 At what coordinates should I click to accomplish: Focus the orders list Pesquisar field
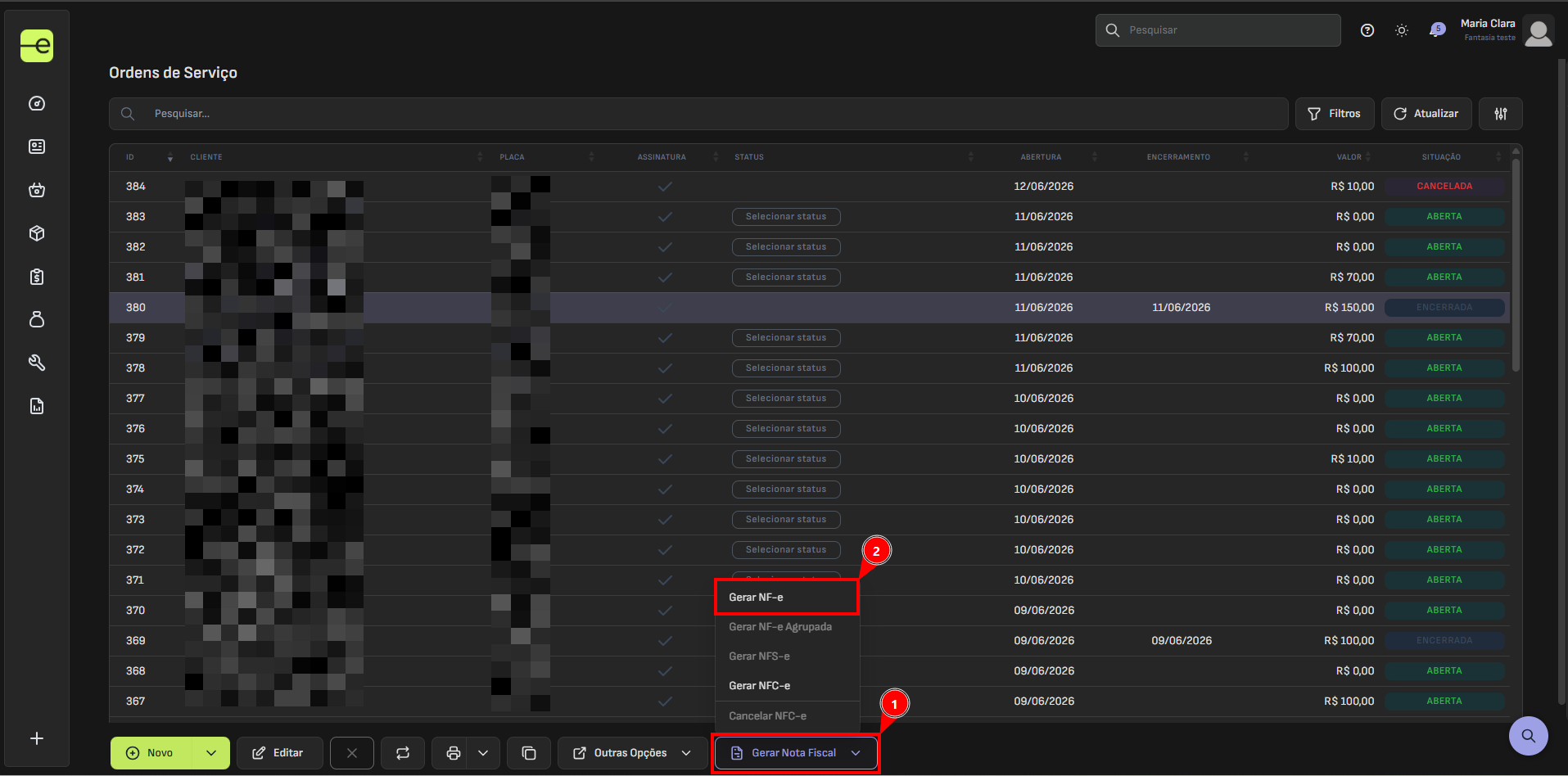[698, 114]
